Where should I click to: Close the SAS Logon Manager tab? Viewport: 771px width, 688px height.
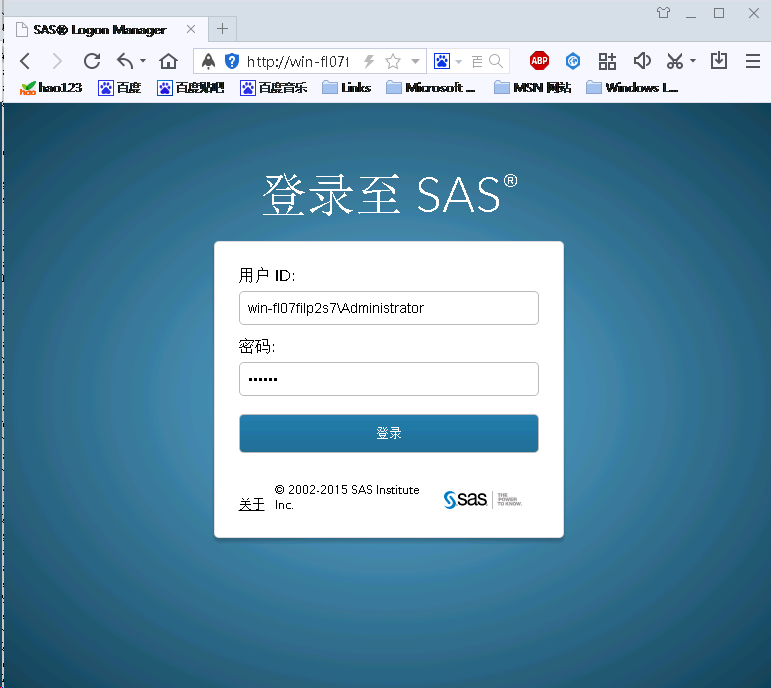coord(191,30)
